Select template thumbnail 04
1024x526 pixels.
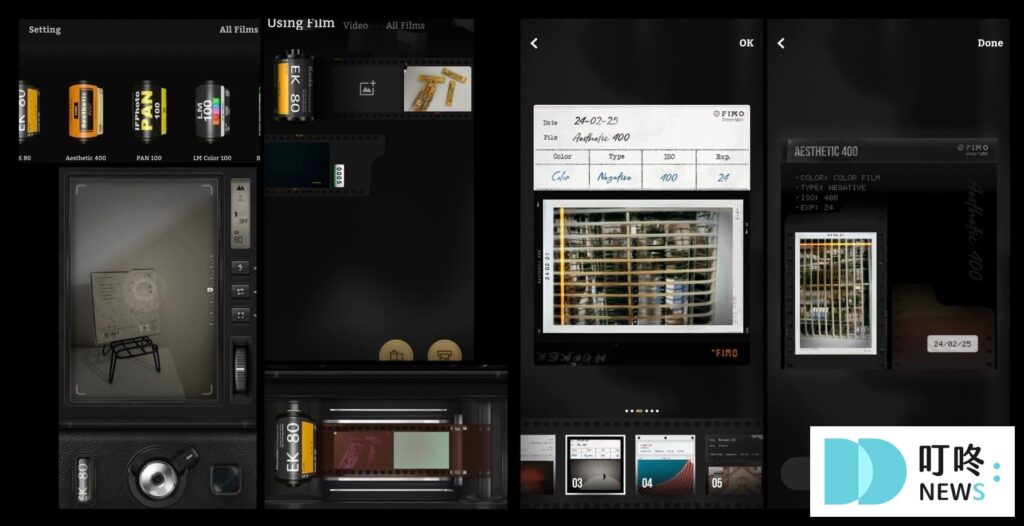tap(665, 464)
